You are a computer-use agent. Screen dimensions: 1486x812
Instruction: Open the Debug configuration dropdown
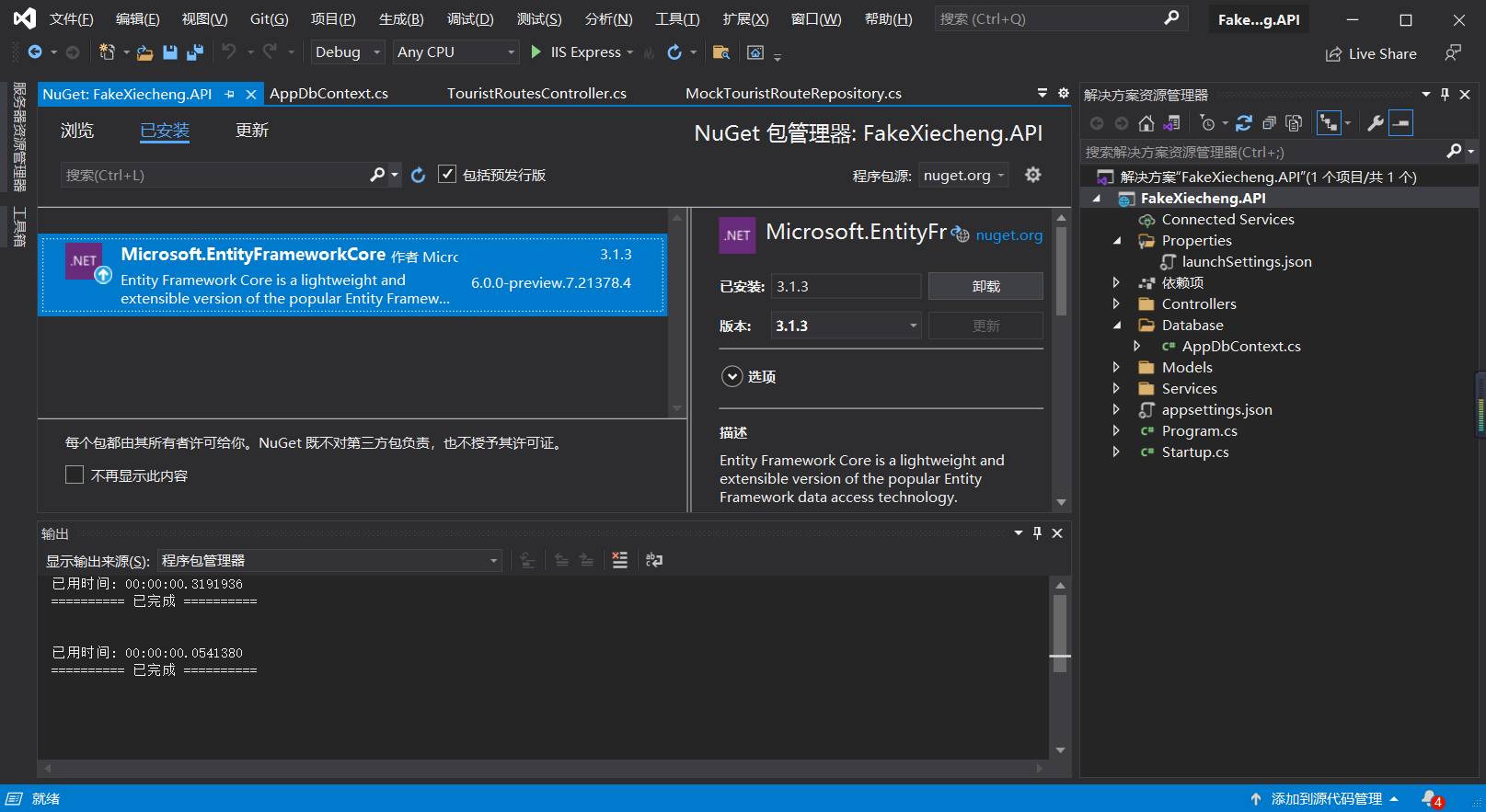[x=347, y=52]
